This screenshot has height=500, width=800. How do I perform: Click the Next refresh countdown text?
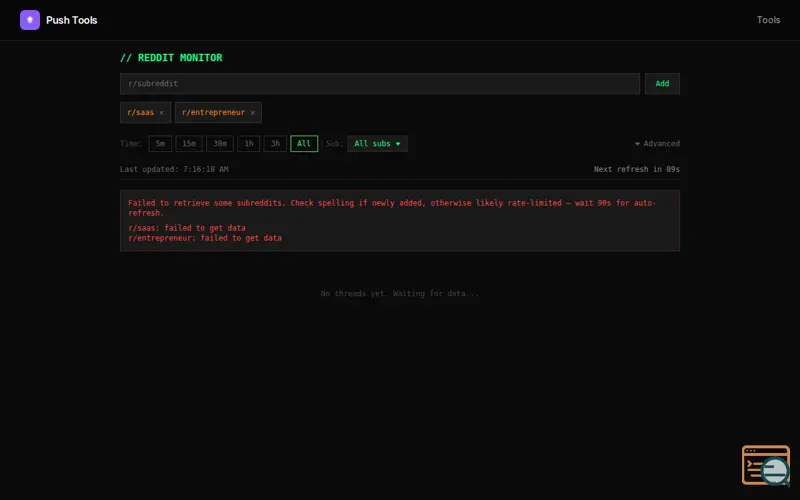[636, 169]
